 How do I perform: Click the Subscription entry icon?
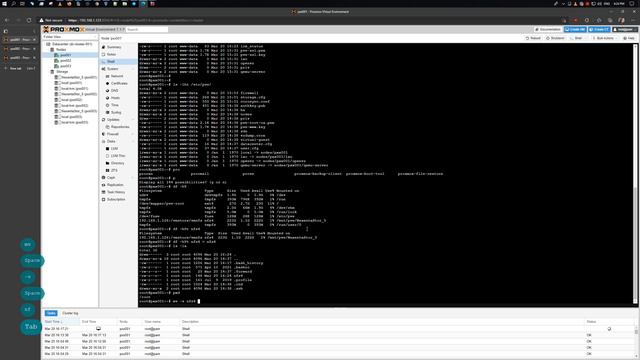coord(103,200)
